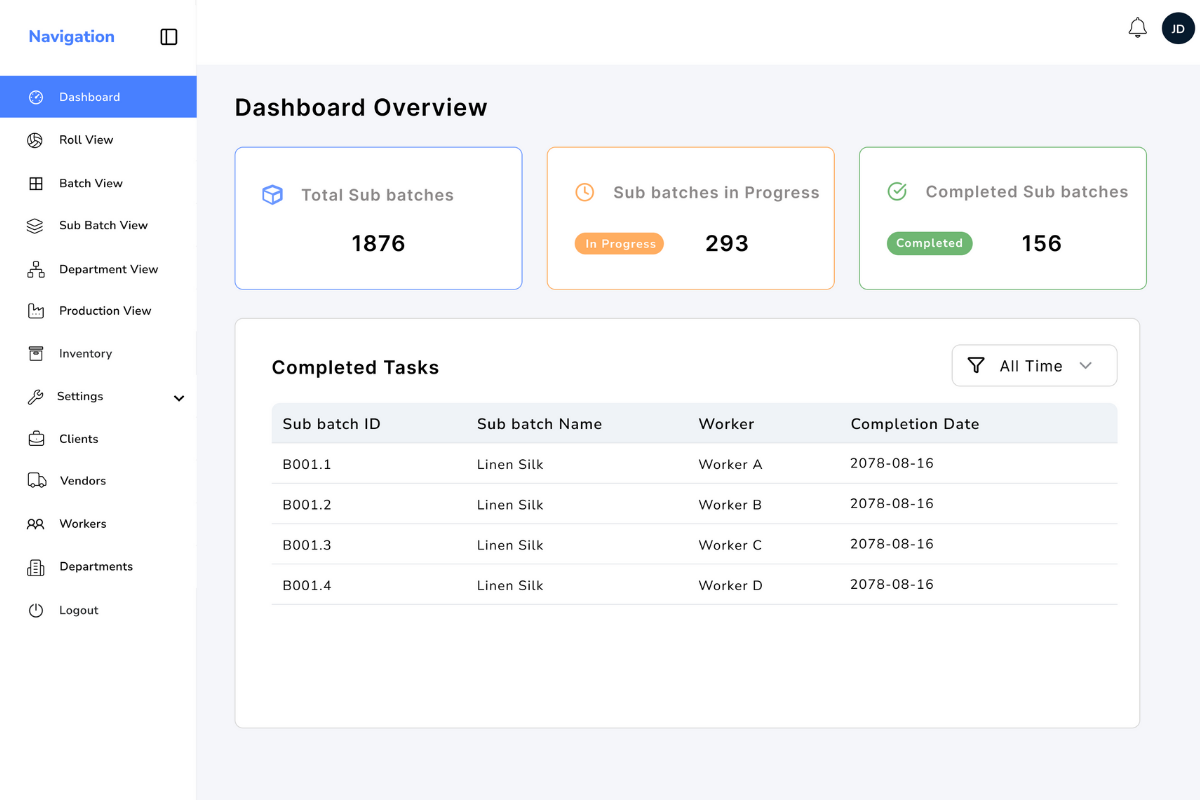
Task: Click the Department View hierarchy icon
Action: pyautogui.click(x=36, y=269)
